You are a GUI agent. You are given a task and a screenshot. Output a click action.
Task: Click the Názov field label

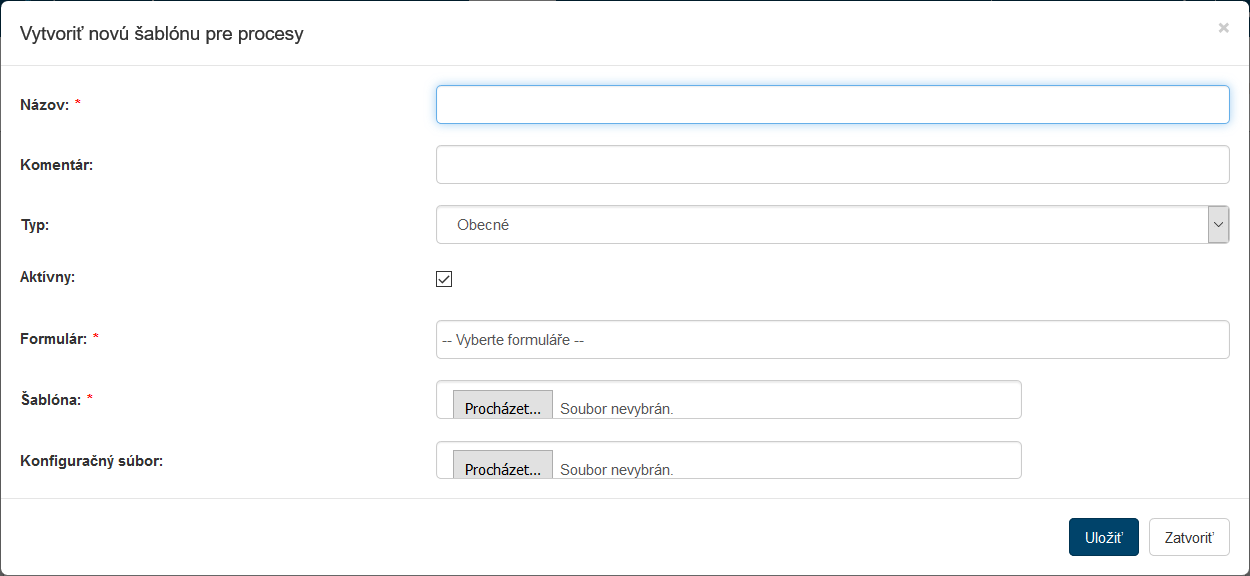tap(45, 104)
